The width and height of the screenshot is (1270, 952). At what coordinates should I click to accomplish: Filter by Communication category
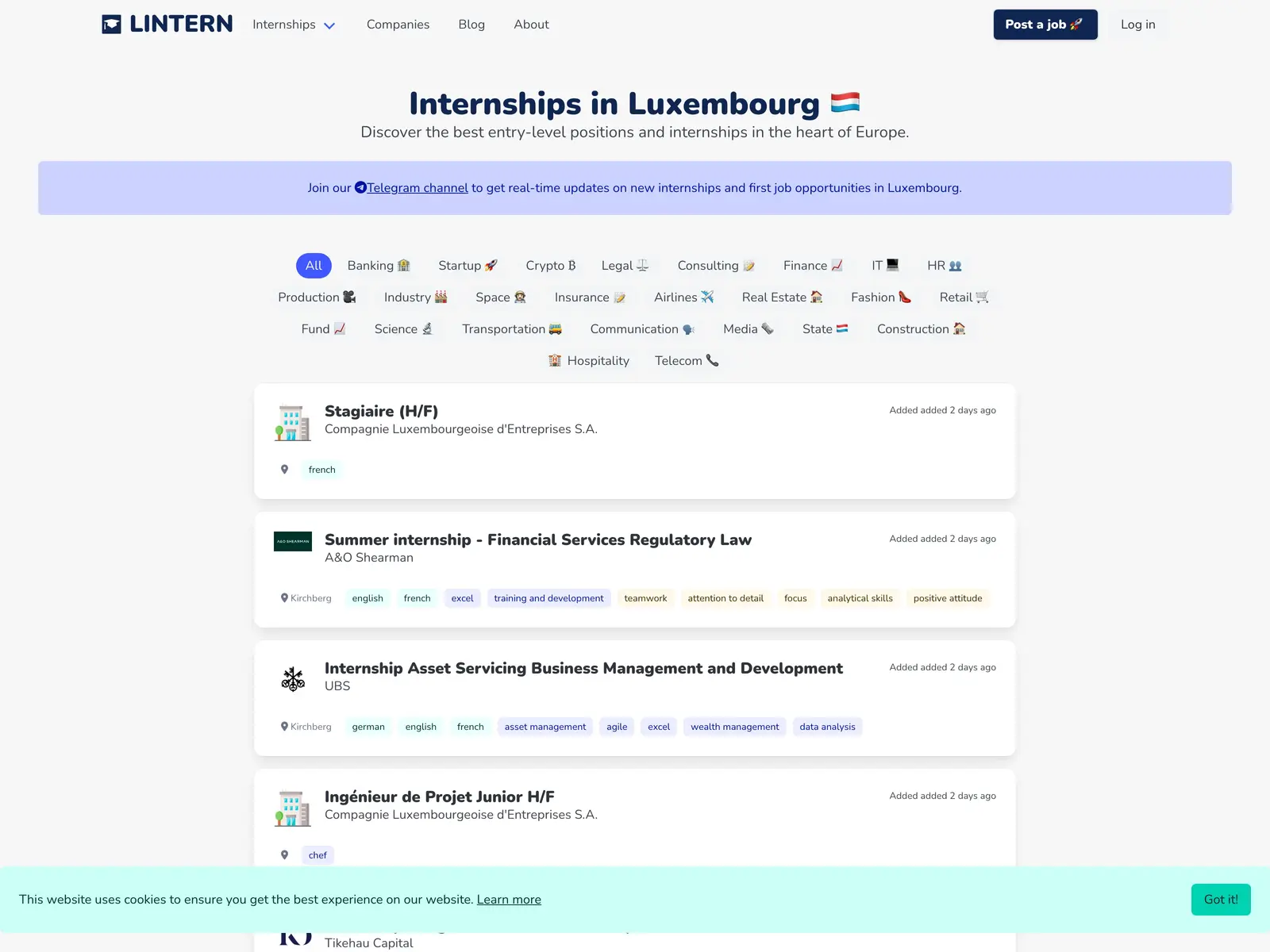tap(642, 329)
